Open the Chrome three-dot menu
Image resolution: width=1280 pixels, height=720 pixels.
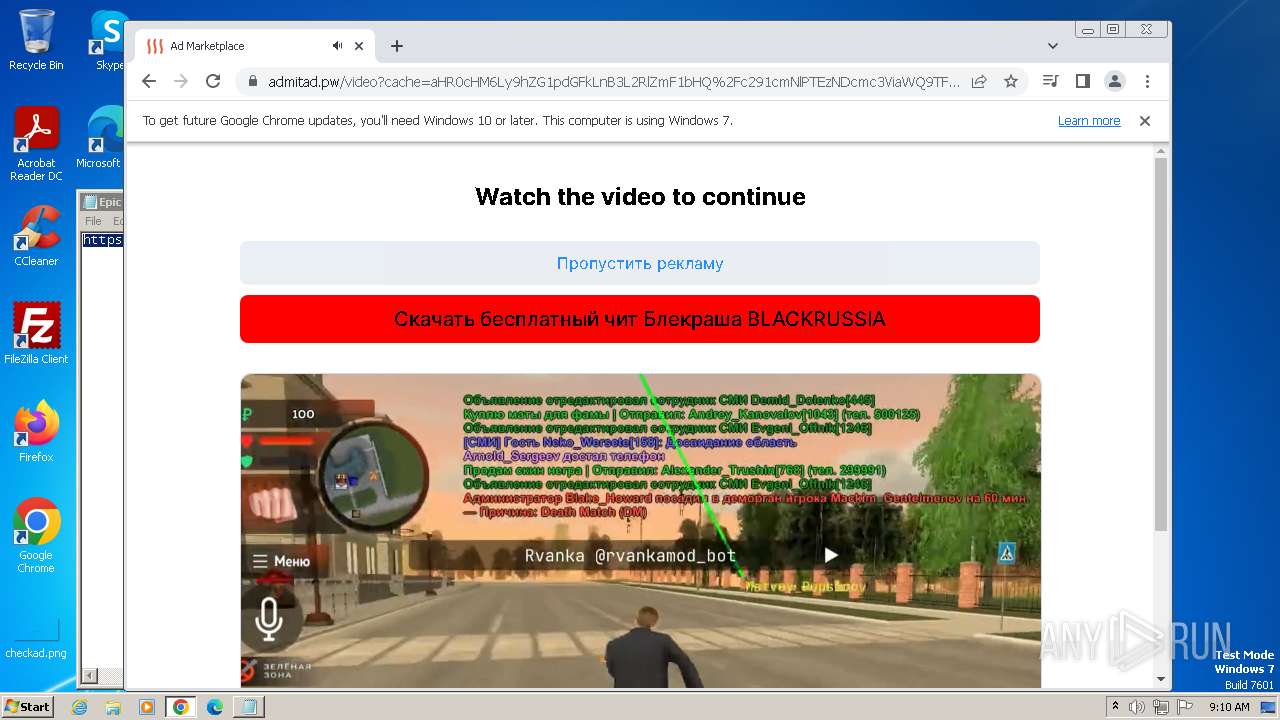1147,81
